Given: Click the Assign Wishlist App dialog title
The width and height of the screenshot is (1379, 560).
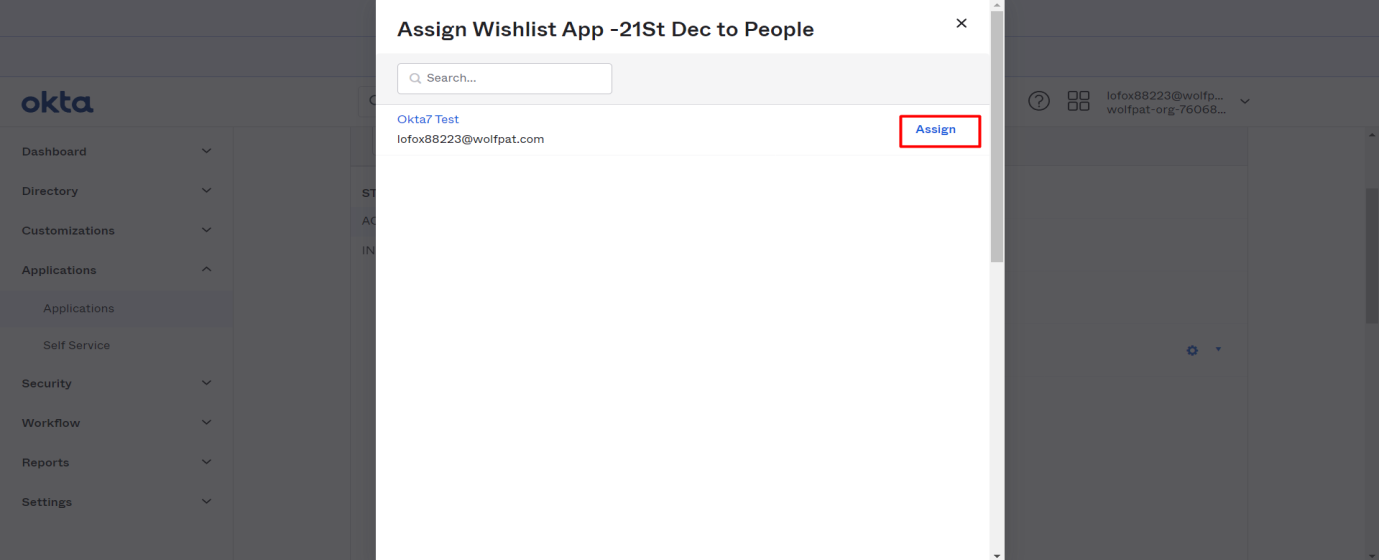Looking at the screenshot, I should [x=605, y=29].
